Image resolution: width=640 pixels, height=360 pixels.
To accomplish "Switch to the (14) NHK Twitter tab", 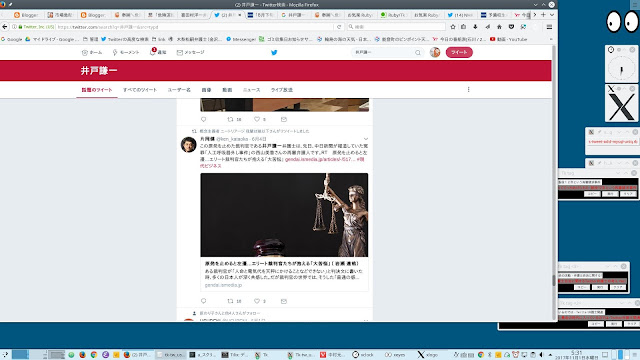I will [x=460, y=15].
